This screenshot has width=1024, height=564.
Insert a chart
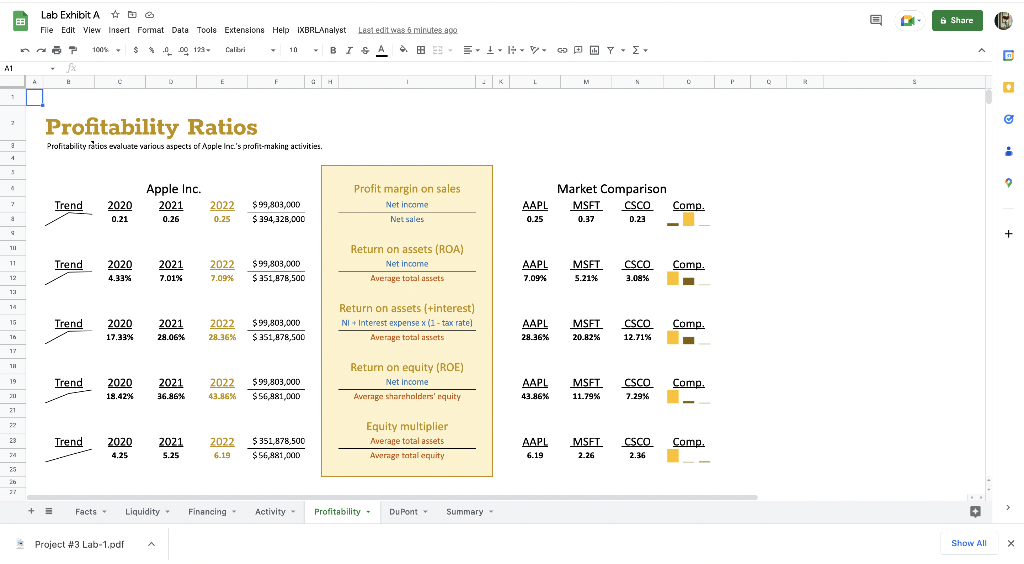[x=594, y=50]
